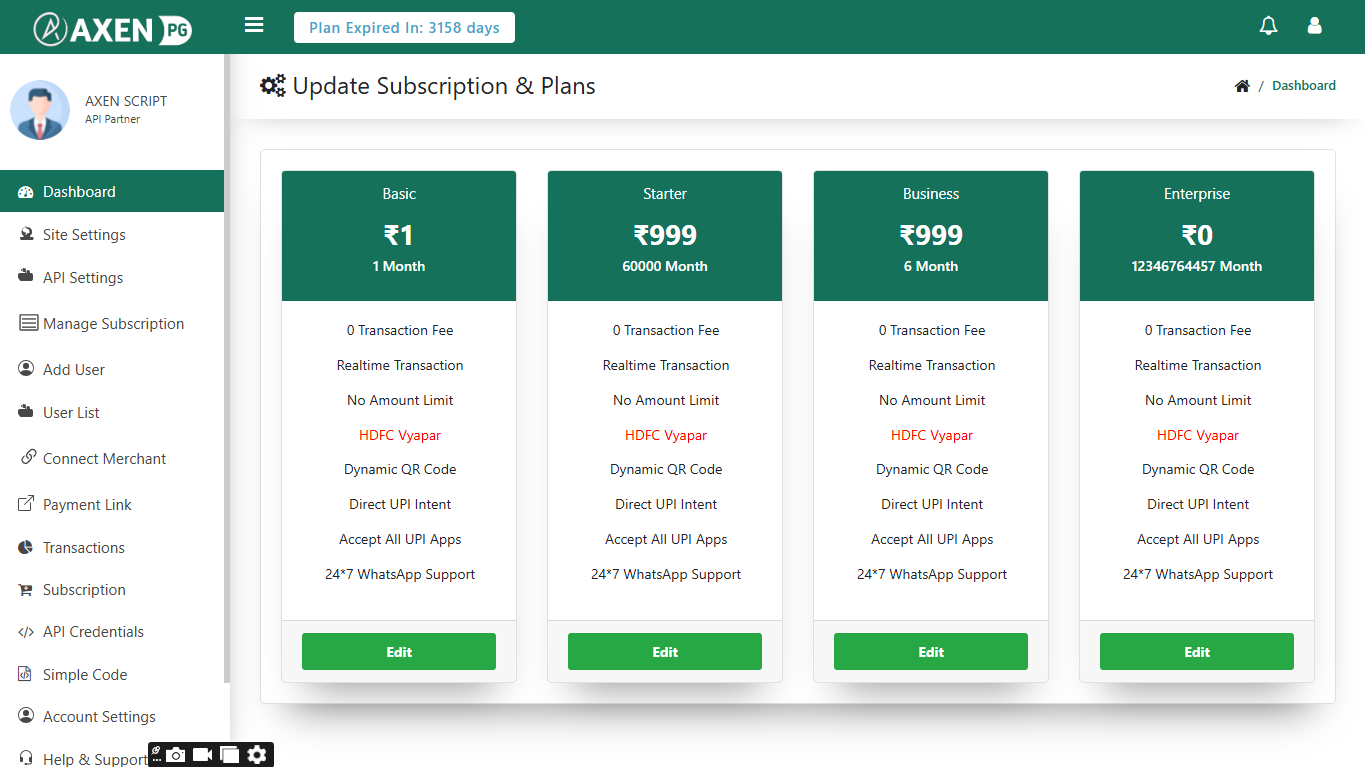Click the Dashboard breadcrumb link
Viewport: 1365px width, 767px height.
tap(1304, 86)
